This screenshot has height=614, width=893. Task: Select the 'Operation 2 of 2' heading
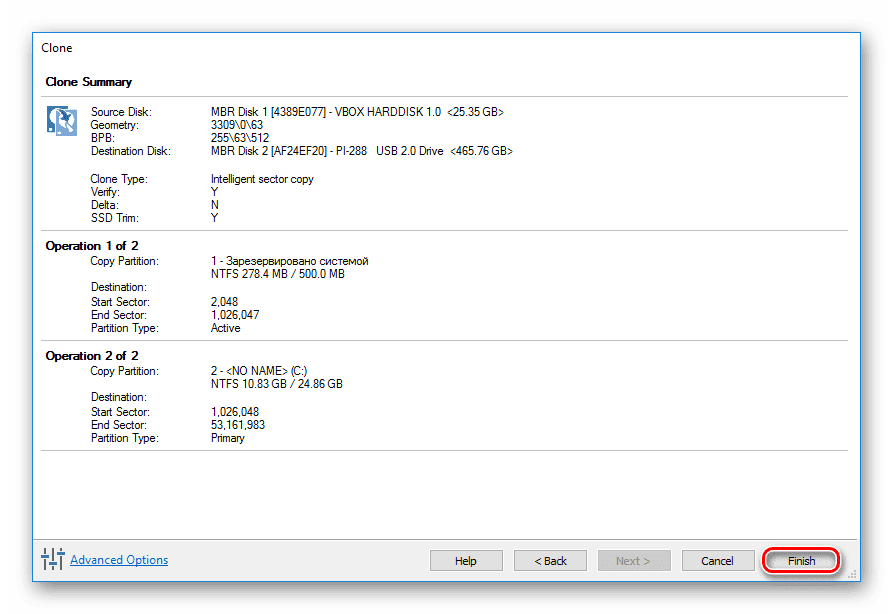point(92,356)
